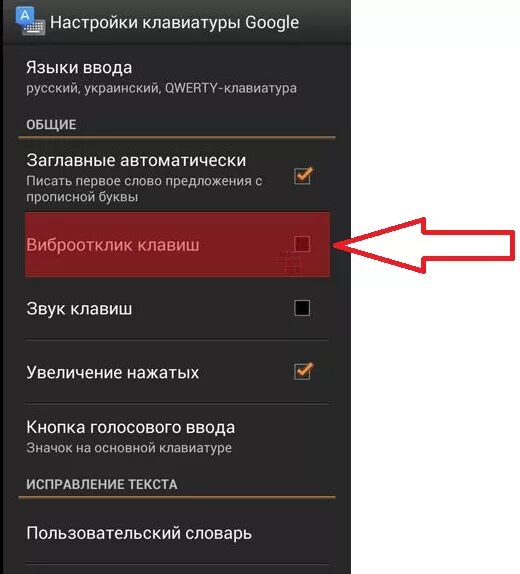This screenshot has width=520, height=574.
Task: Open Пользовательский словарь
Action: pyautogui.click(x=177, y=533)
